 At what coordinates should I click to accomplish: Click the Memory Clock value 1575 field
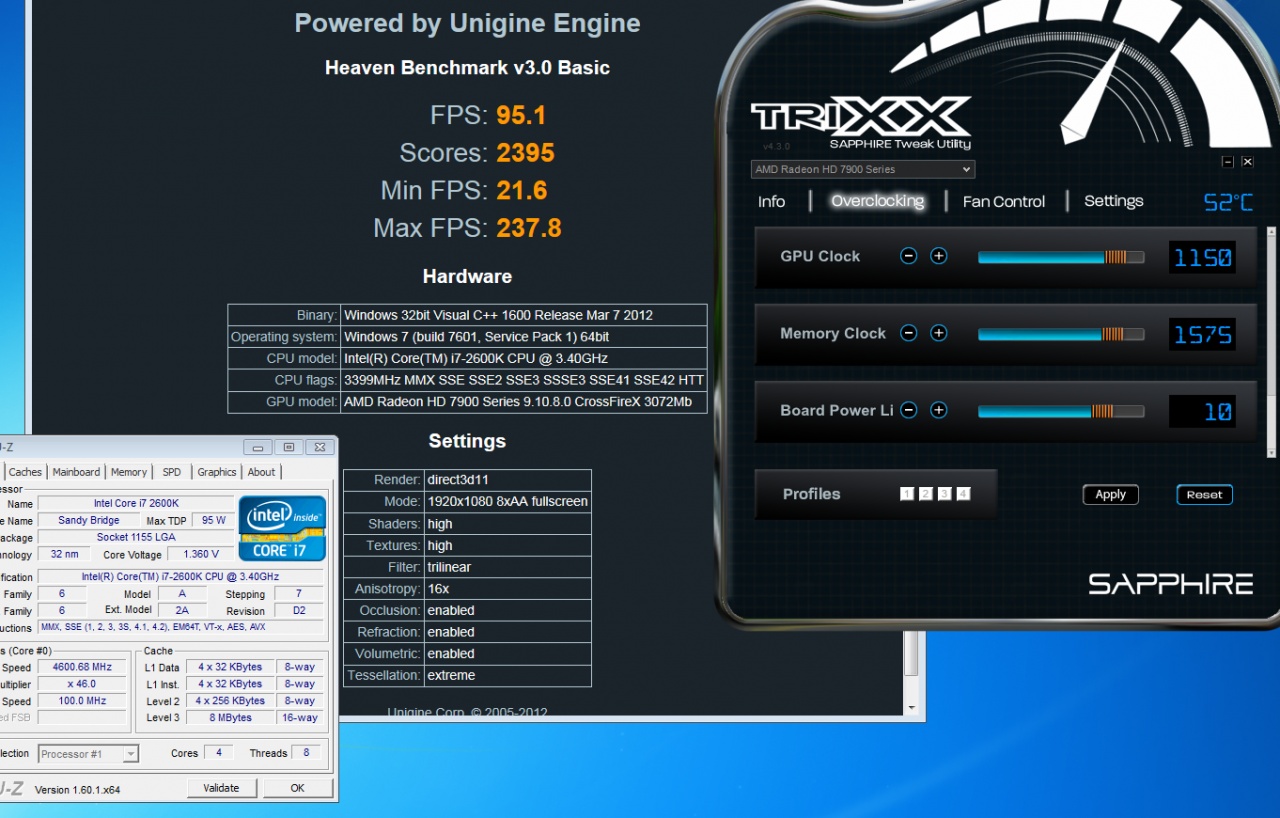(1202, 334)
